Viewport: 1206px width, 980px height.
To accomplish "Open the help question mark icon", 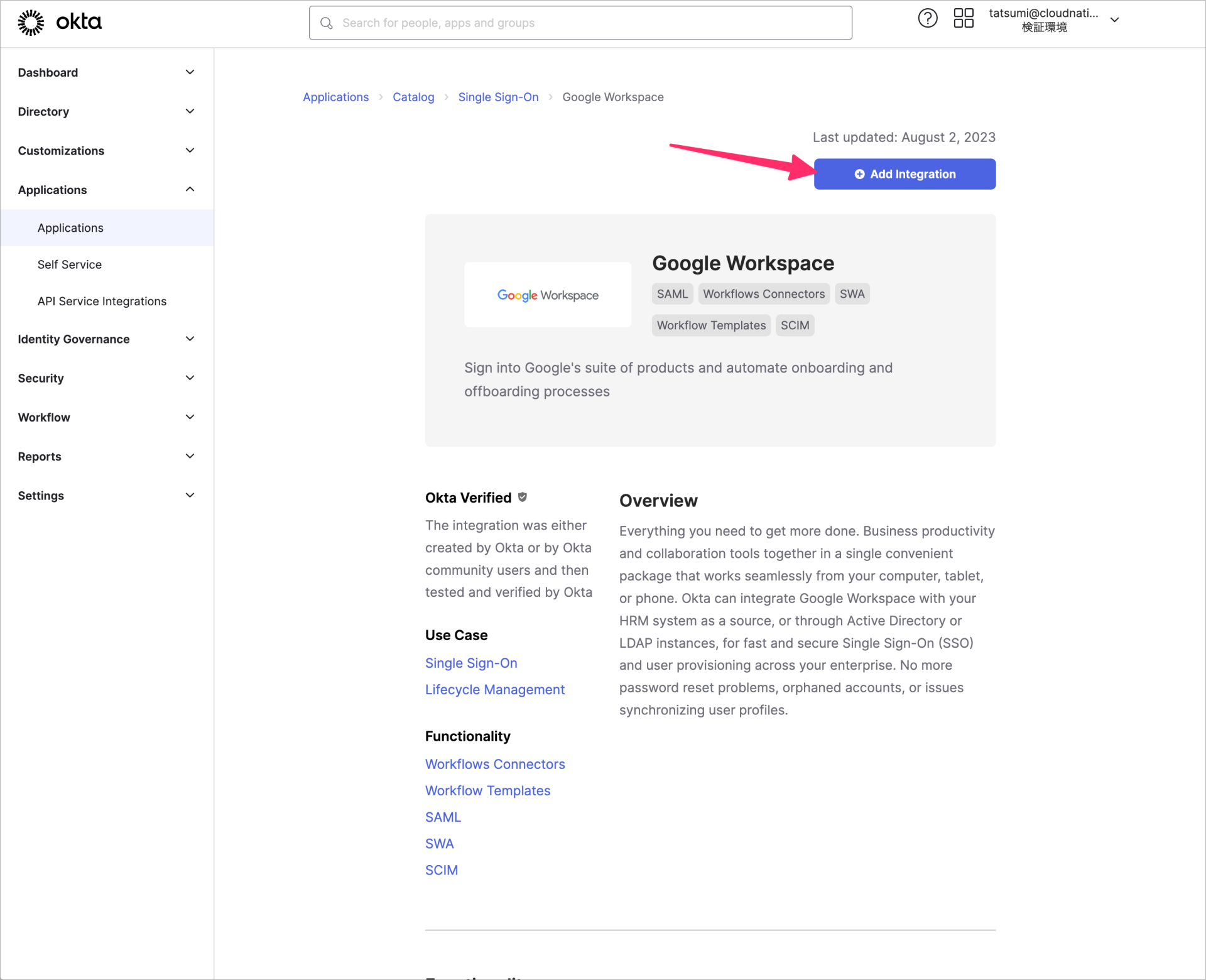I will click(x=928, y=18).
